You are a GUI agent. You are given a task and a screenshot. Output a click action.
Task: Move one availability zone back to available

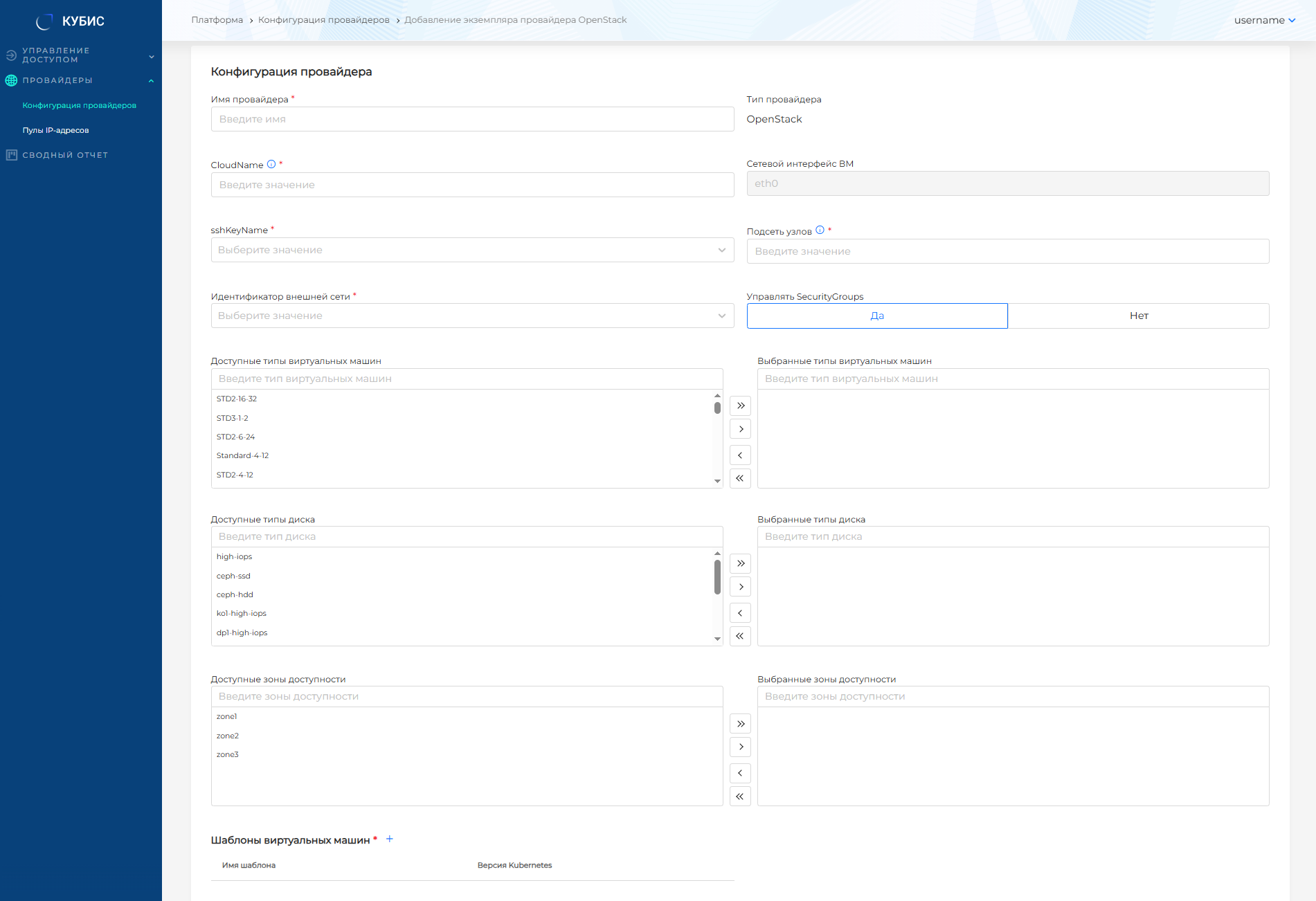coord(740,773)
